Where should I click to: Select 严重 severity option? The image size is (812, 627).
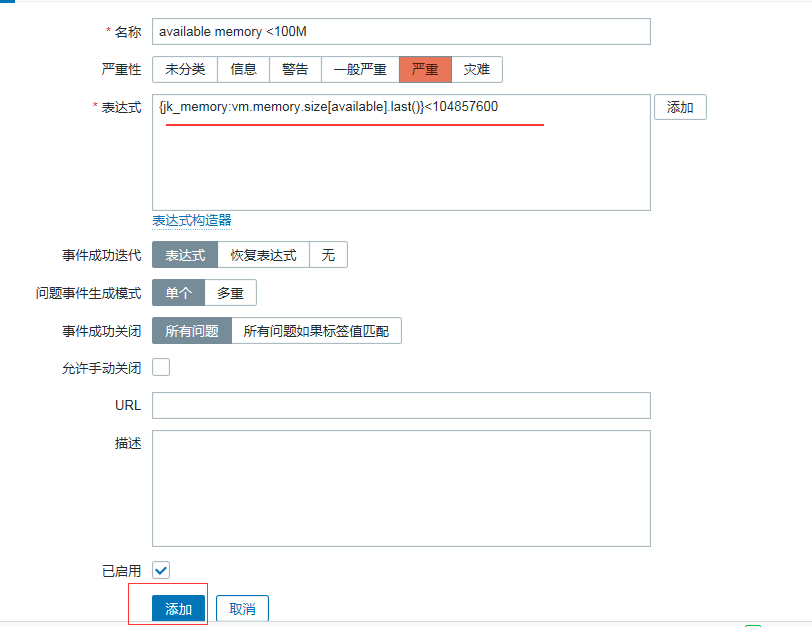click(425, 69)
